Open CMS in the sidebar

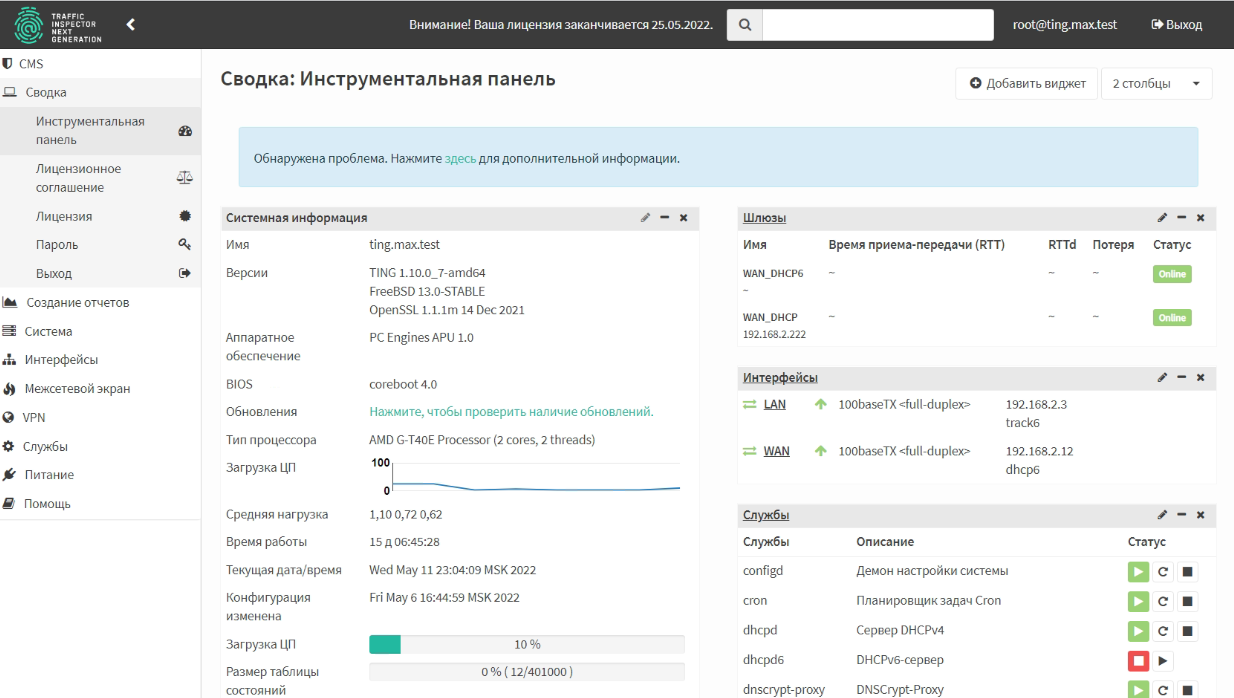click(x=100, y=64)
